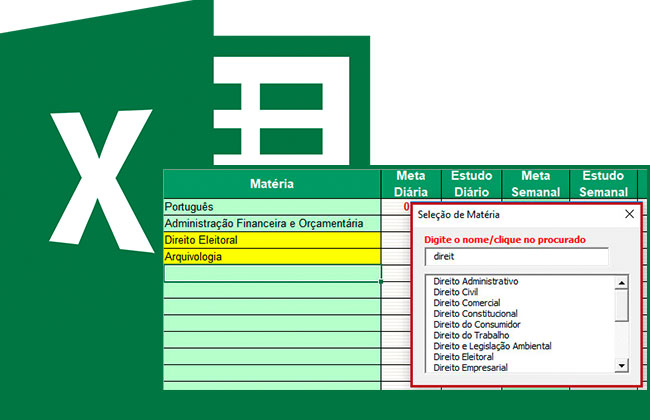Choose Direito do Trabalho entry
Viewport: 650px width, 420px height.
471,335
